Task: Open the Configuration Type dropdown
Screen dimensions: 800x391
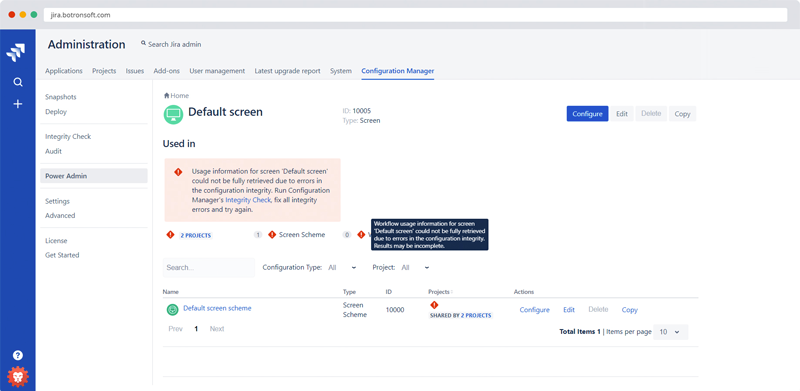Action: click(x=343, y=267)
